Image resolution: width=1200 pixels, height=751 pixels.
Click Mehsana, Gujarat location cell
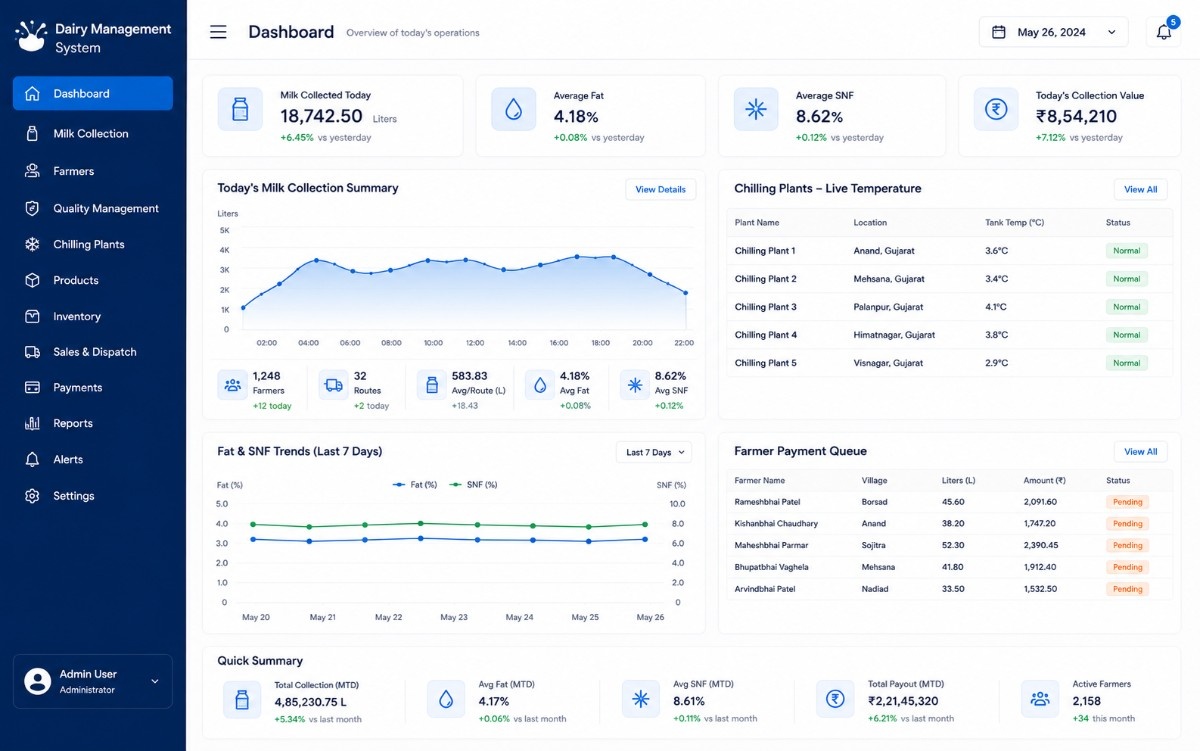coord(889,279)
